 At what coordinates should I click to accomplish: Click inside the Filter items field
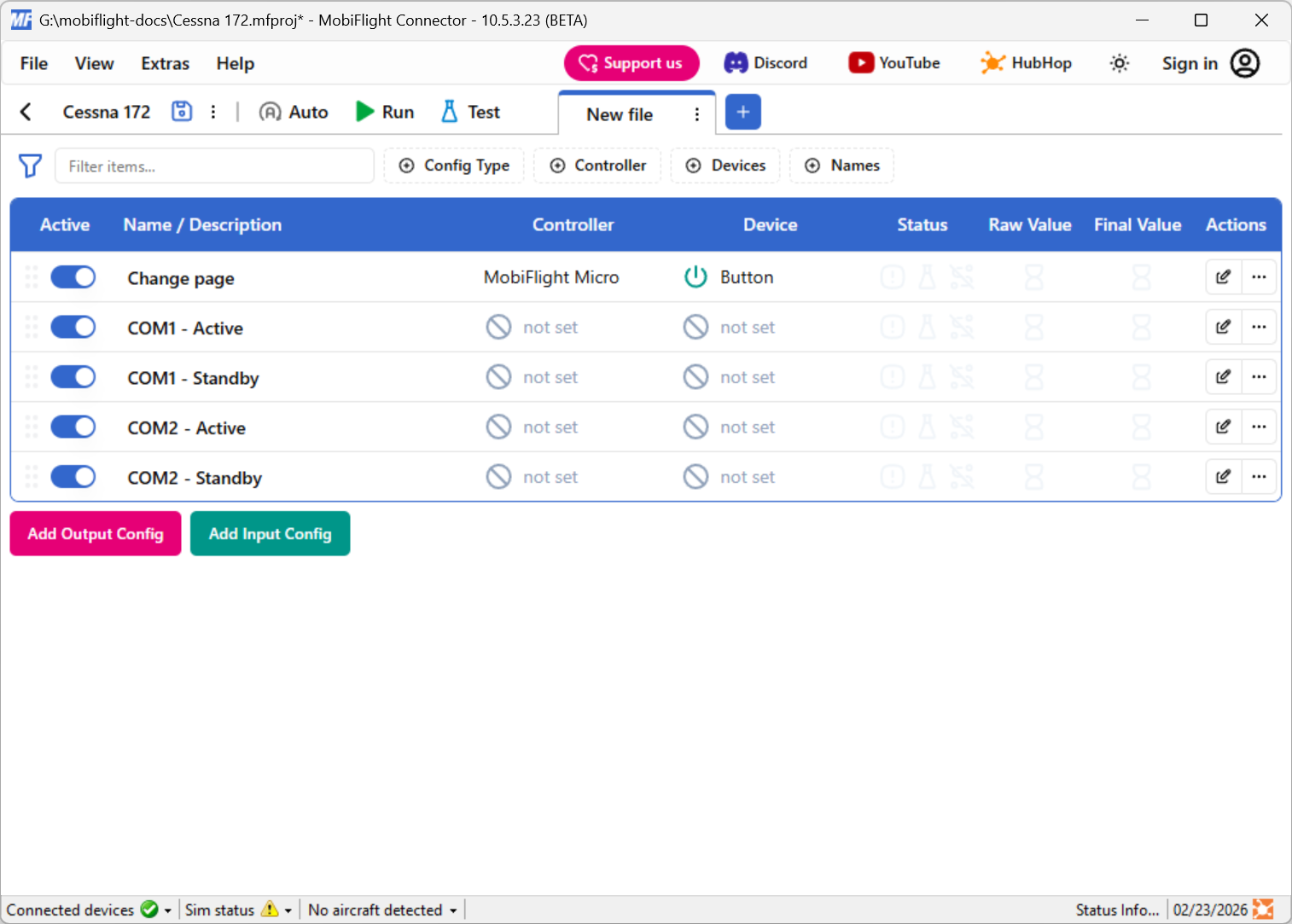pos(214,166)
